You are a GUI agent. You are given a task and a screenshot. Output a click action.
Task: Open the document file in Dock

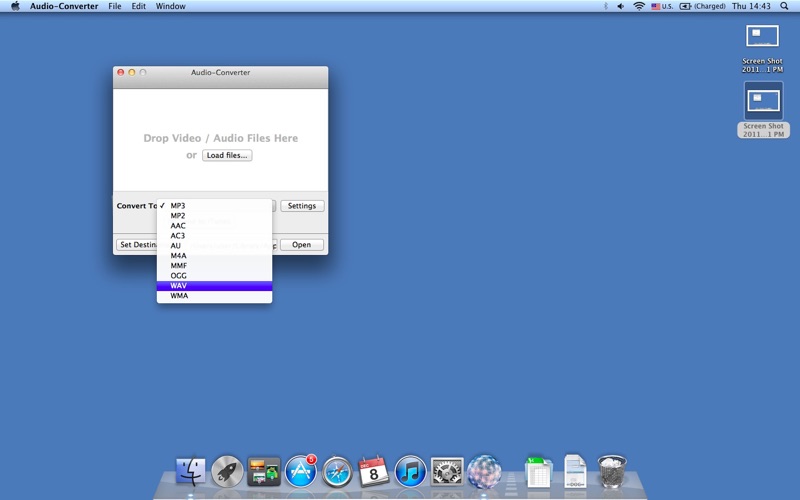coord(575,471)
